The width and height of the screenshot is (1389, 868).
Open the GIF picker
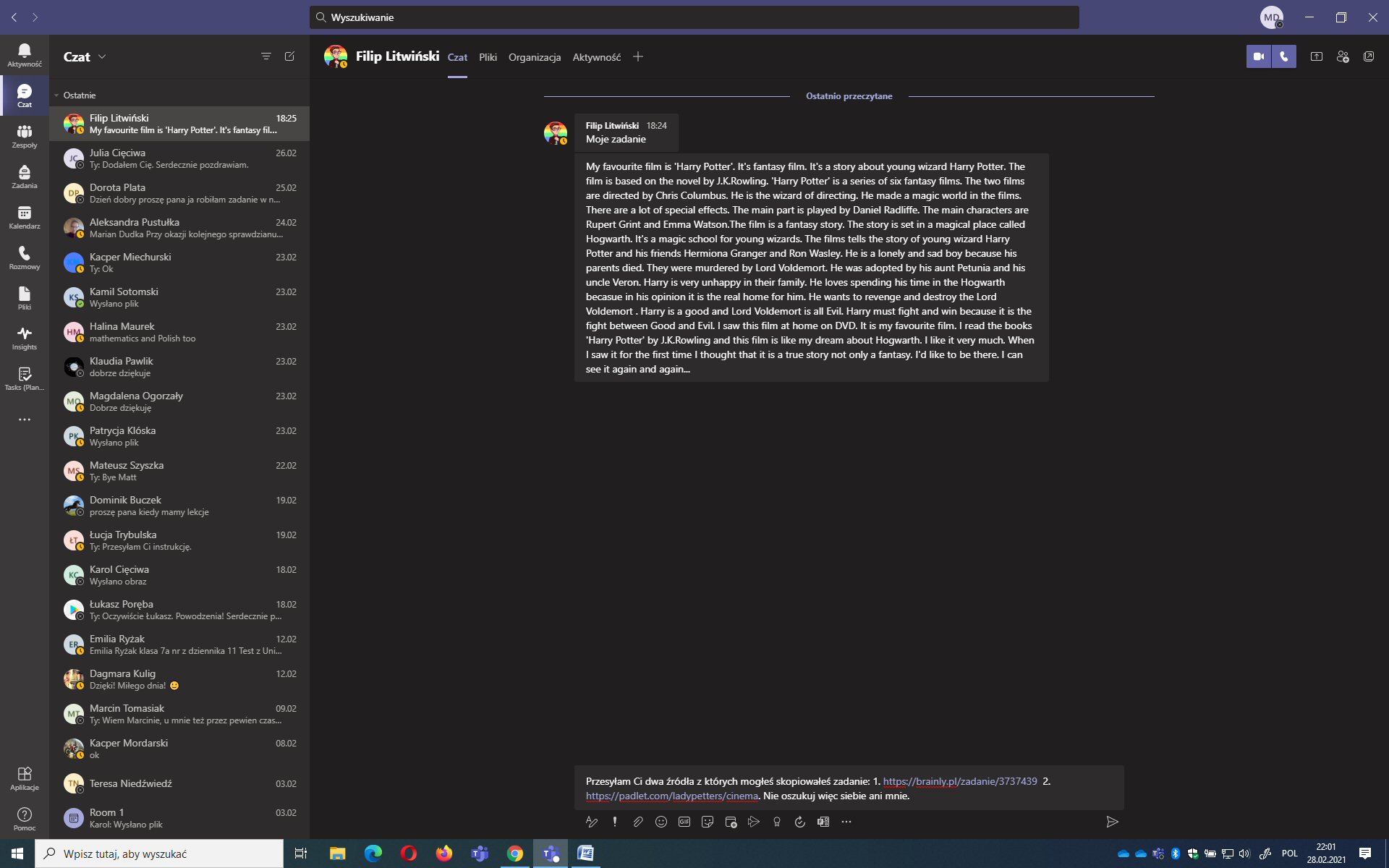coord(684,822)
